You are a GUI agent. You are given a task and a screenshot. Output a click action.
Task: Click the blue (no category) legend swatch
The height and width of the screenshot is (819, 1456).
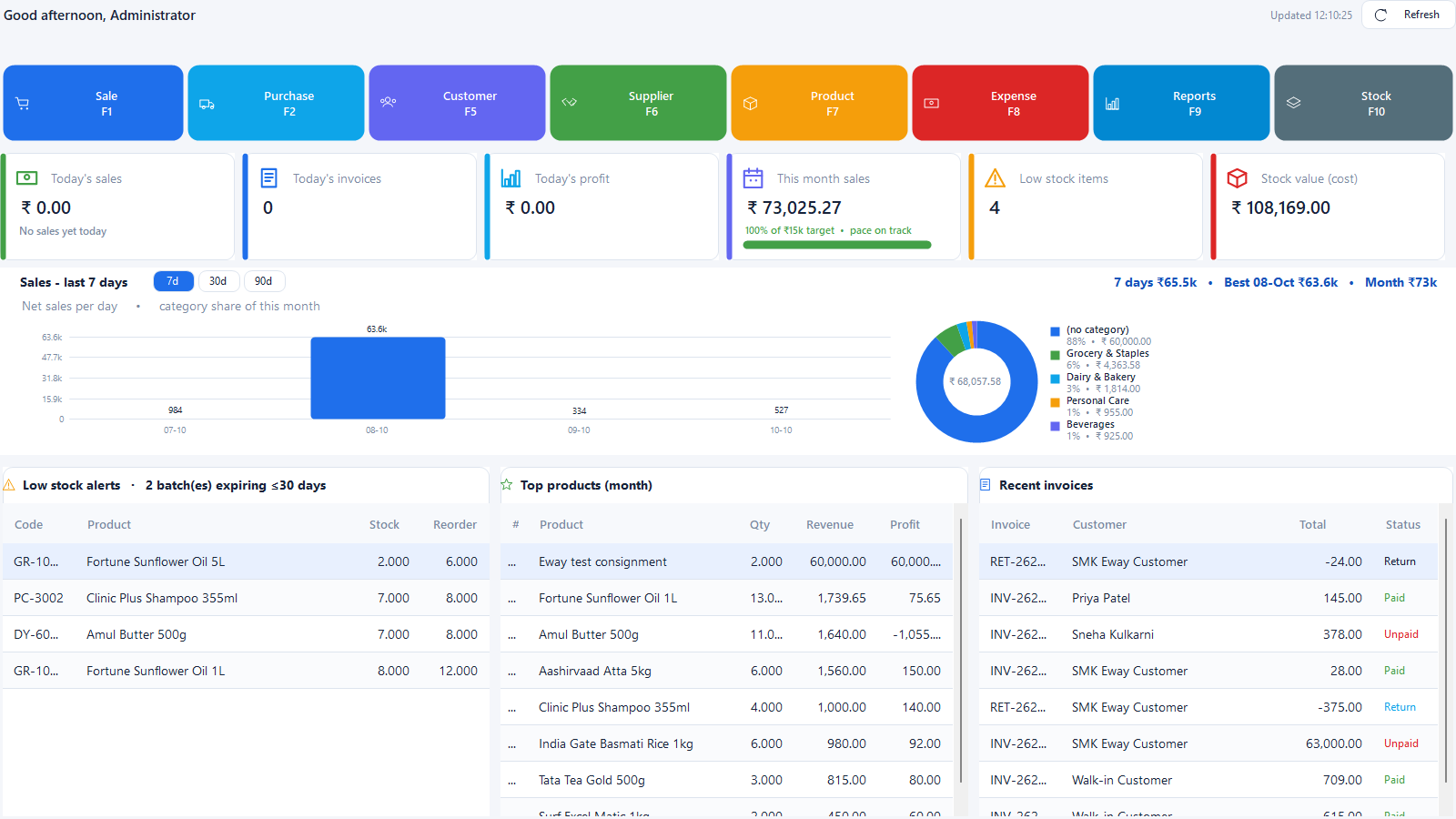(x=1056, y=332)
